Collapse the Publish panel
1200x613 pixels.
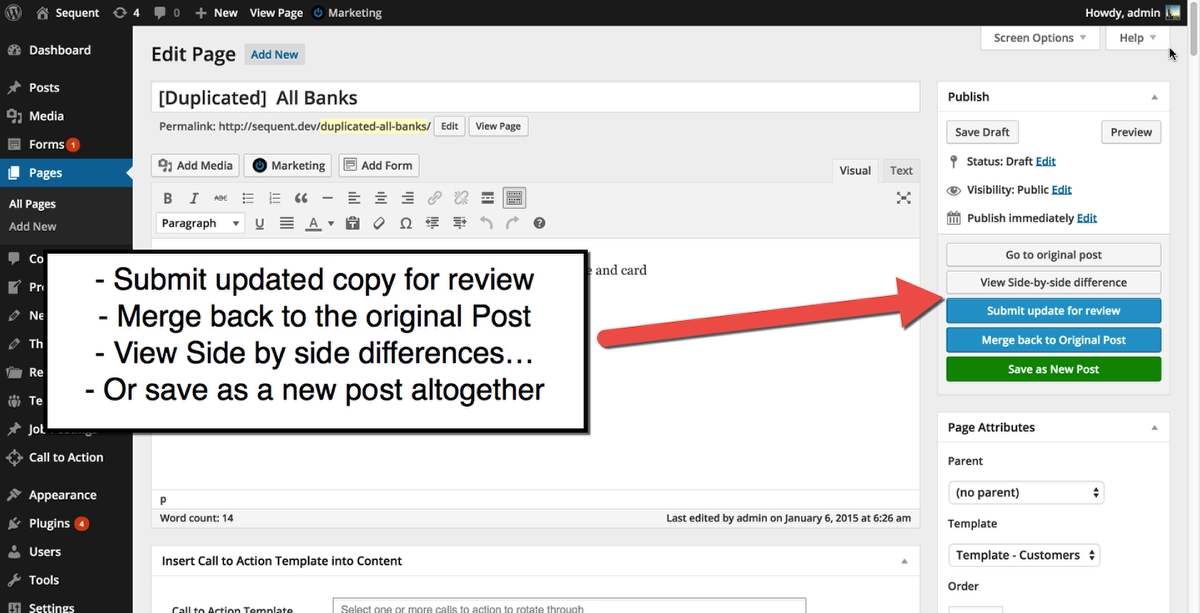(x=1154, y=97)
